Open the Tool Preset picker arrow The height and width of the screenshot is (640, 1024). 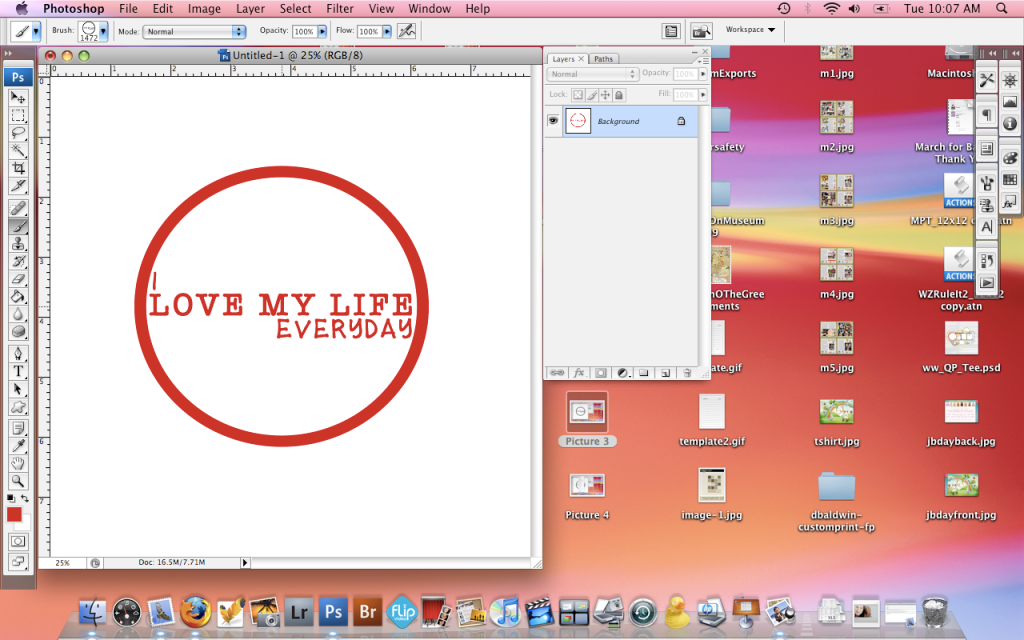click(36, 31)
